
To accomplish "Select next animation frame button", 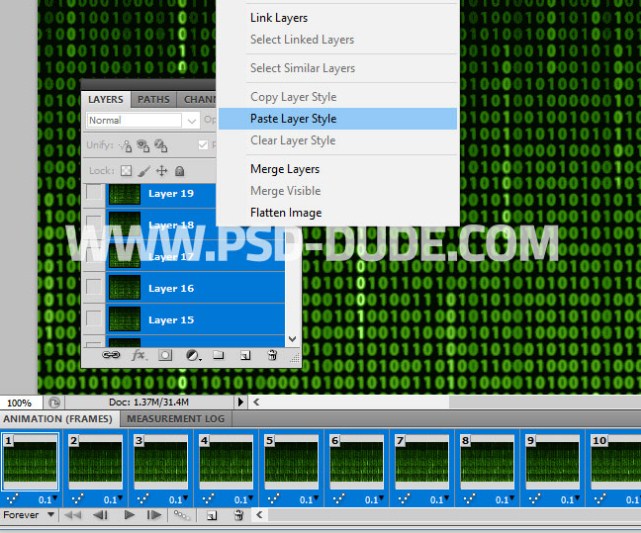I will pyautogui.click(x=154, y=515).
